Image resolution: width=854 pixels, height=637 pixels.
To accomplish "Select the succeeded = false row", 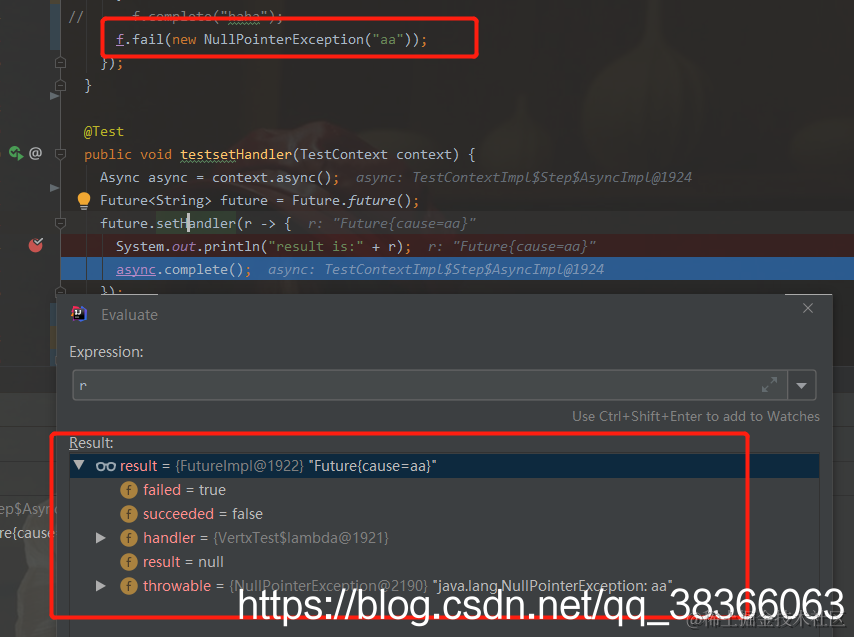I will pyautogui.click(x=444, y=514).
